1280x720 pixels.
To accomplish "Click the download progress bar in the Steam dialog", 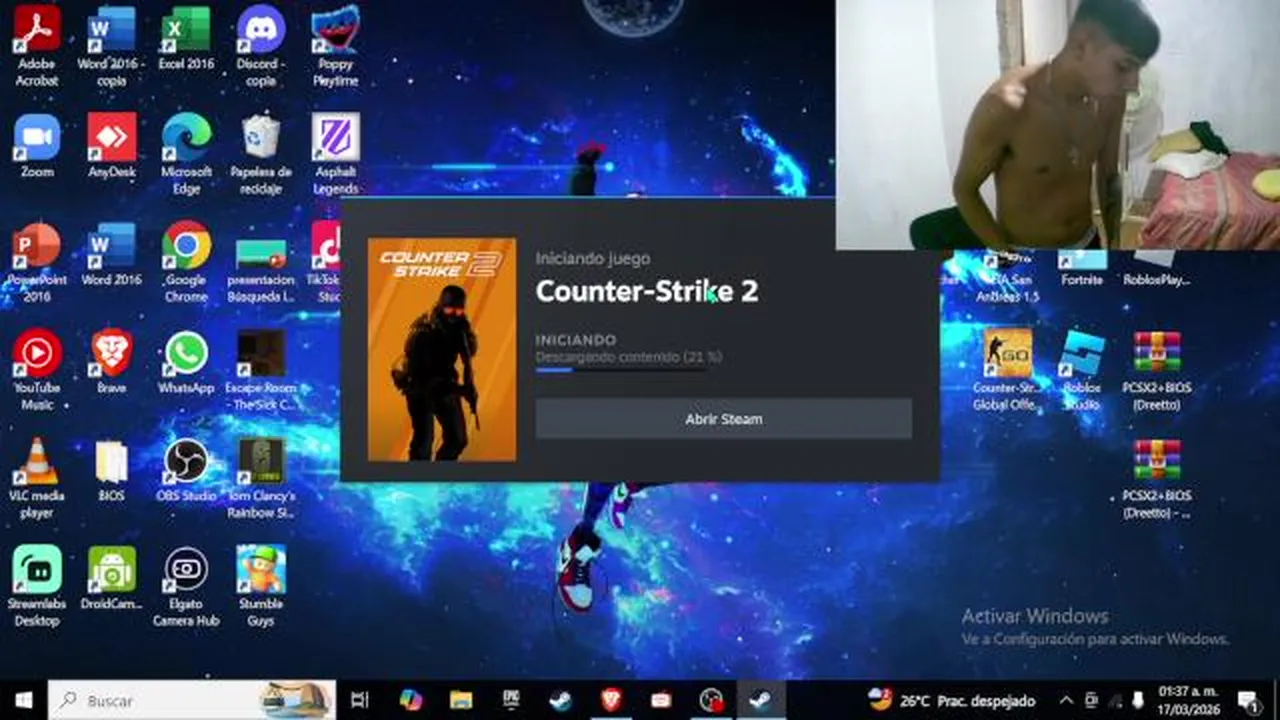I will (x=623, y=370).
